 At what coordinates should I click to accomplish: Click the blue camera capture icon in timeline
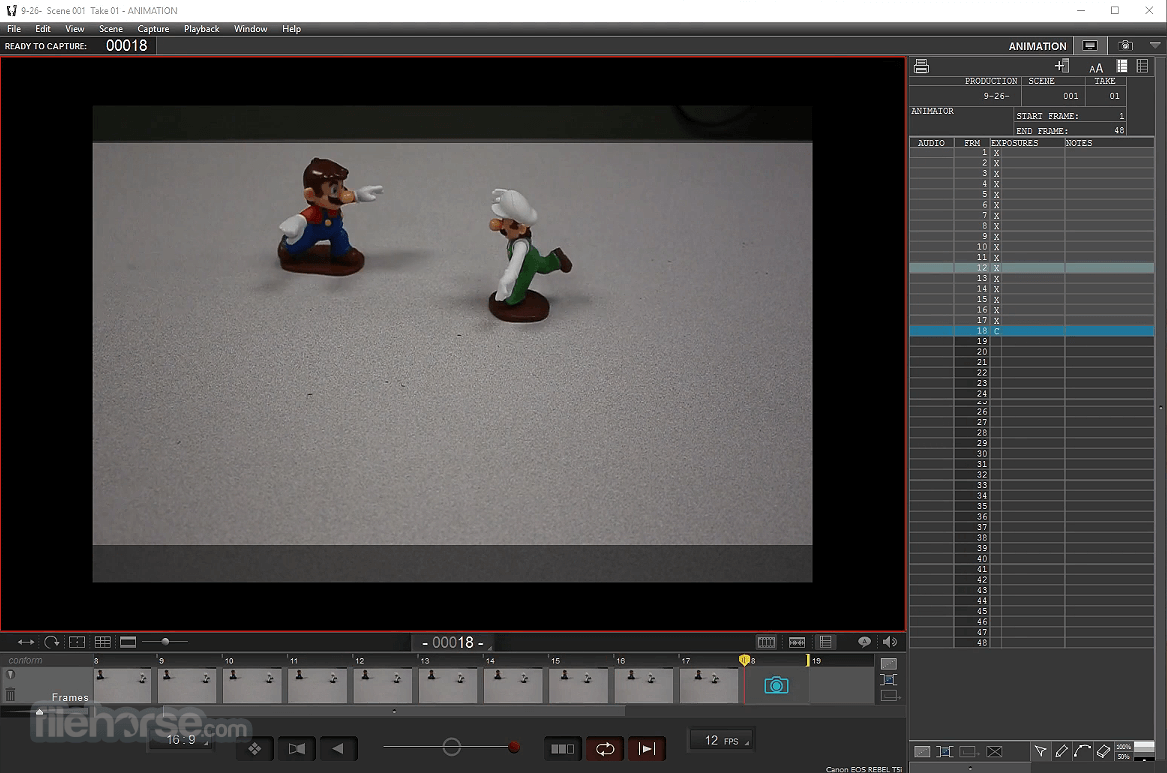[776, 685]
